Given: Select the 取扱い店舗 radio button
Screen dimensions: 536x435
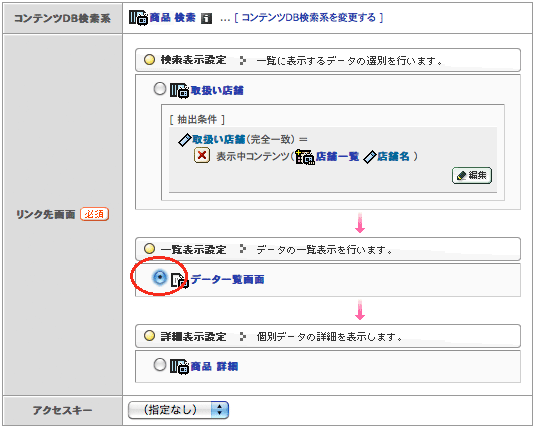Looking at the screenshot, I should click(160, 89).
